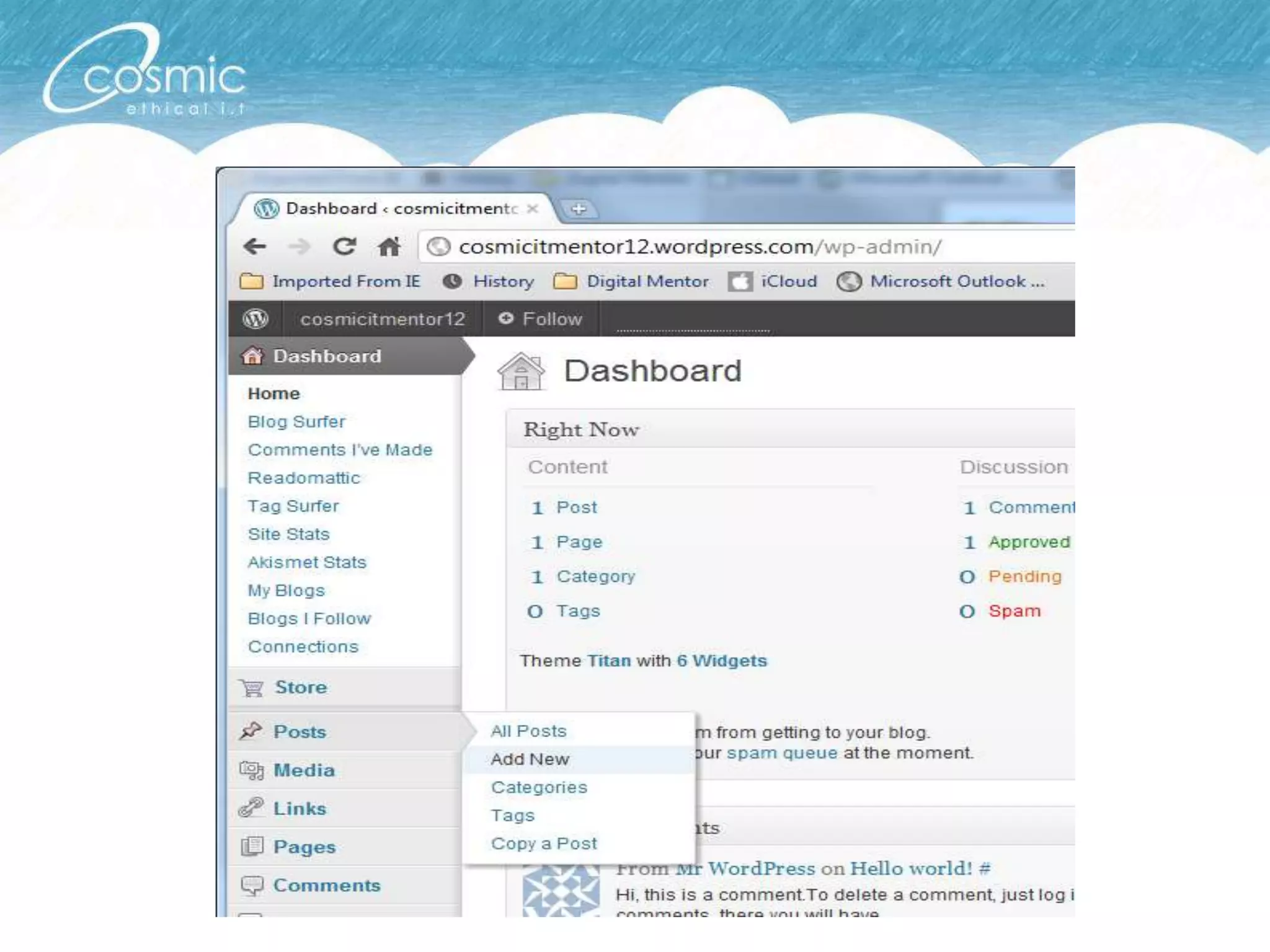1270x952 pixels.
Task: Reload the page with refresh icon
Action: point(344,247)
